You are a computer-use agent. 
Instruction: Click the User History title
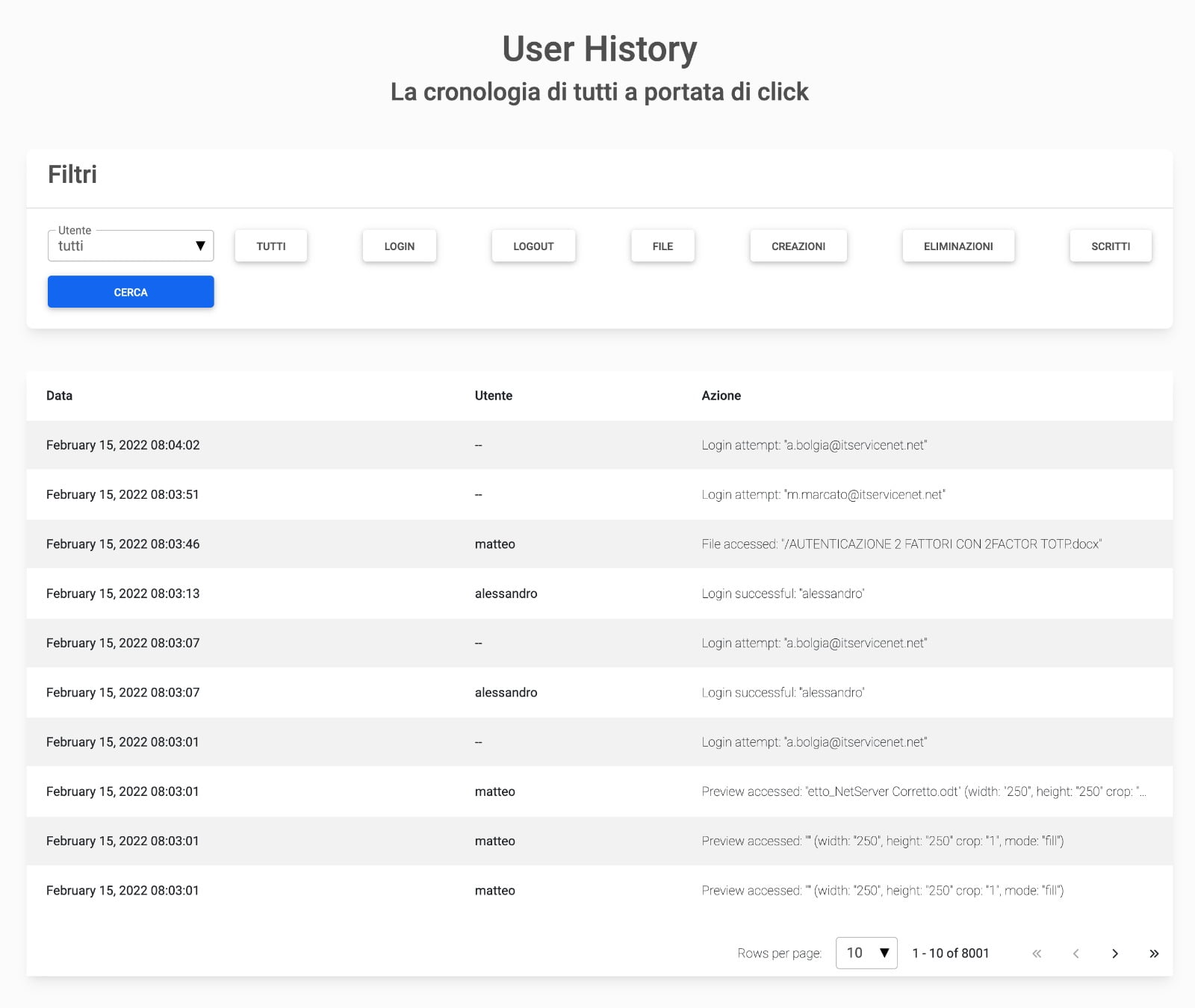click(600, 49)
